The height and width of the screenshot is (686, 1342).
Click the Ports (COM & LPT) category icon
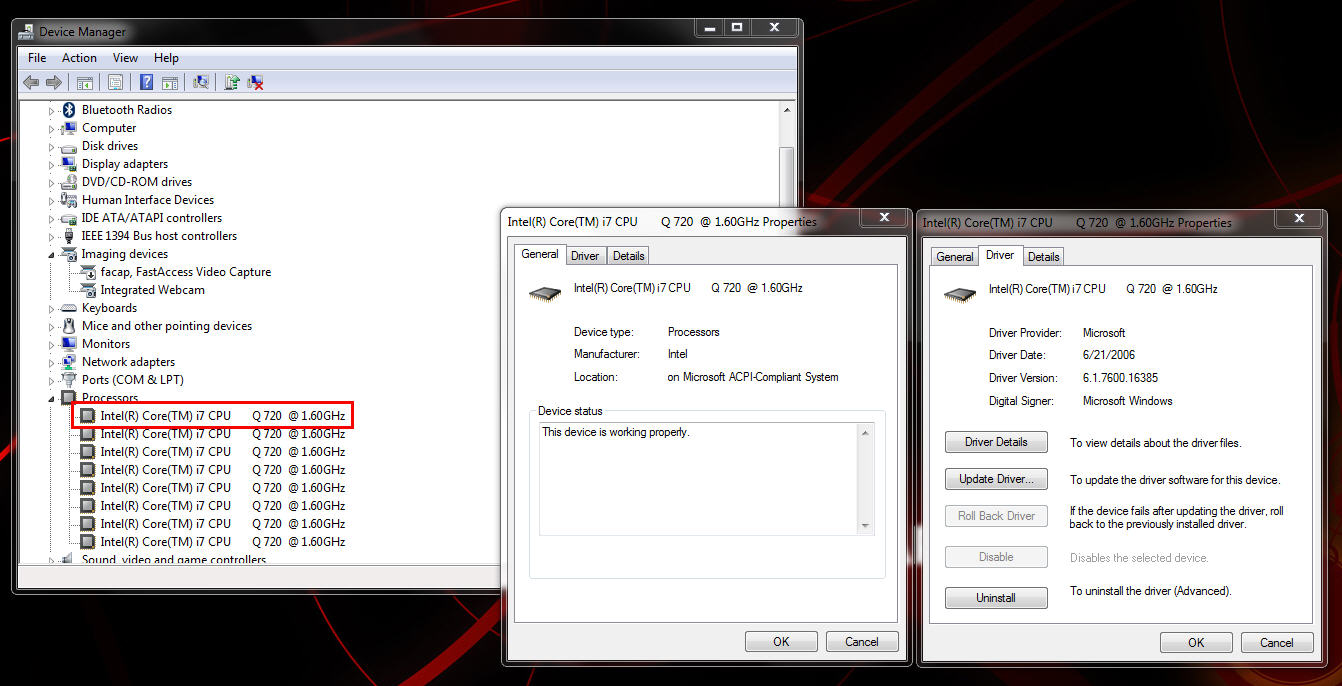tap(69, 380)
